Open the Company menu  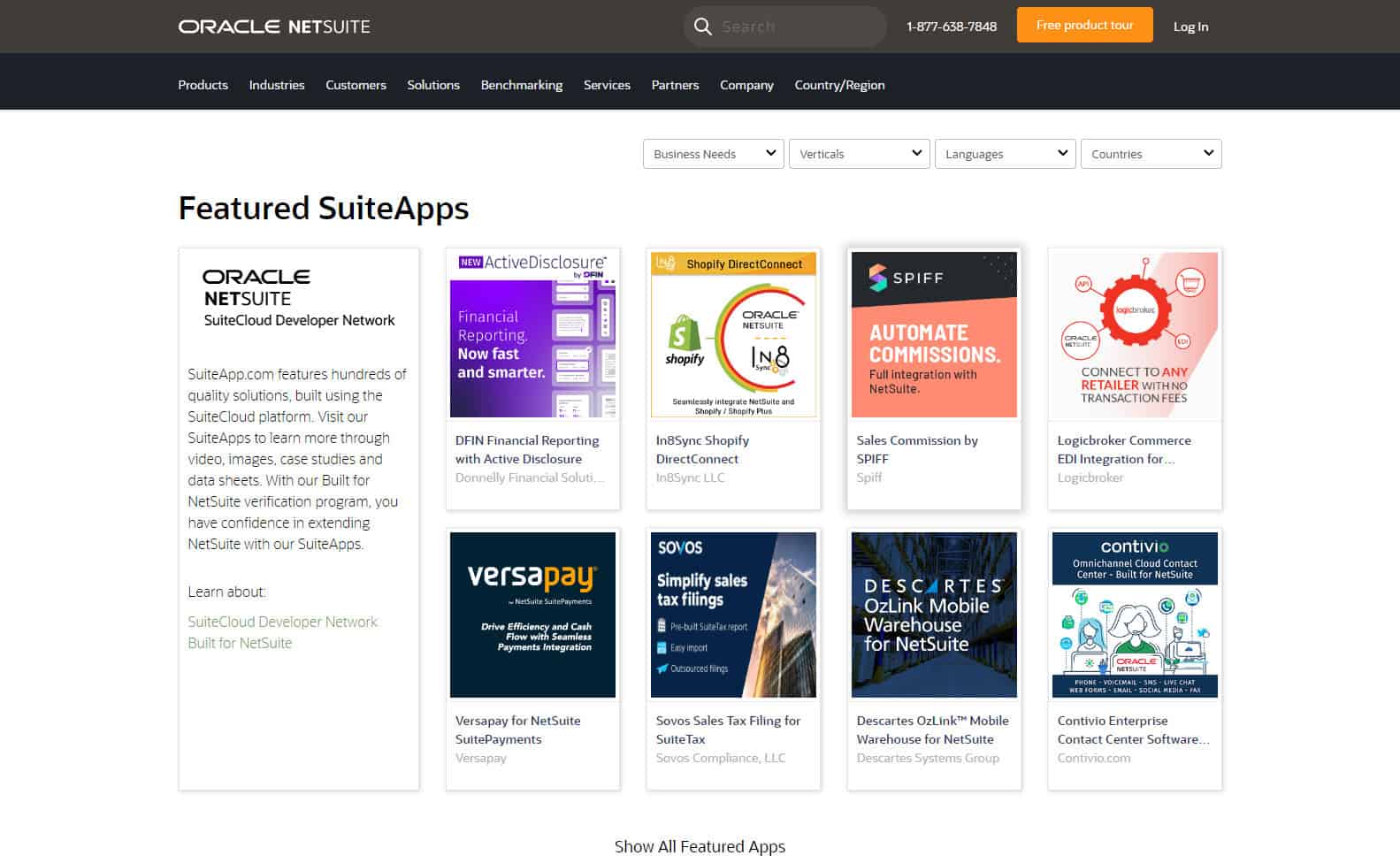click(746, 85)
